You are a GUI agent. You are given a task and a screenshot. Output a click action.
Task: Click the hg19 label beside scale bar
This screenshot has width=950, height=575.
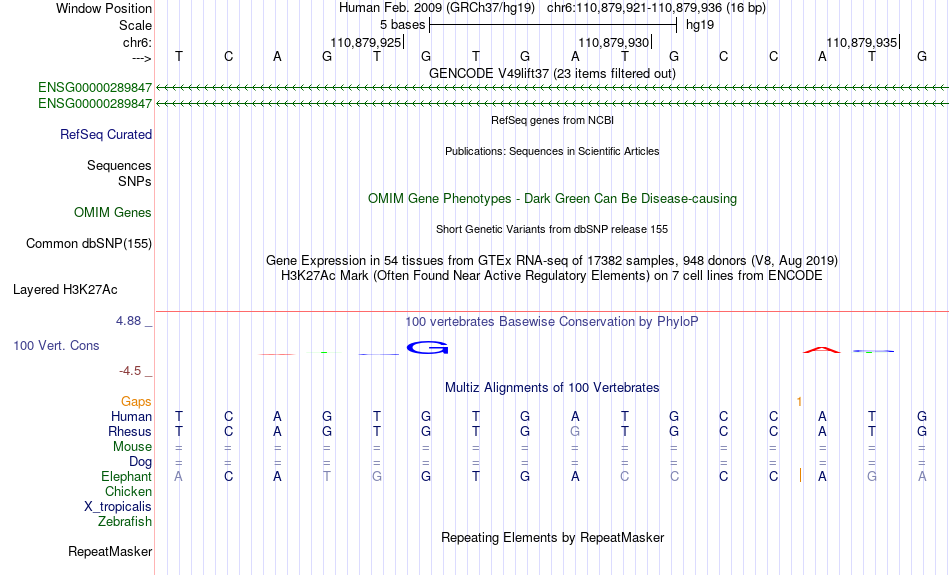(700, 25)
